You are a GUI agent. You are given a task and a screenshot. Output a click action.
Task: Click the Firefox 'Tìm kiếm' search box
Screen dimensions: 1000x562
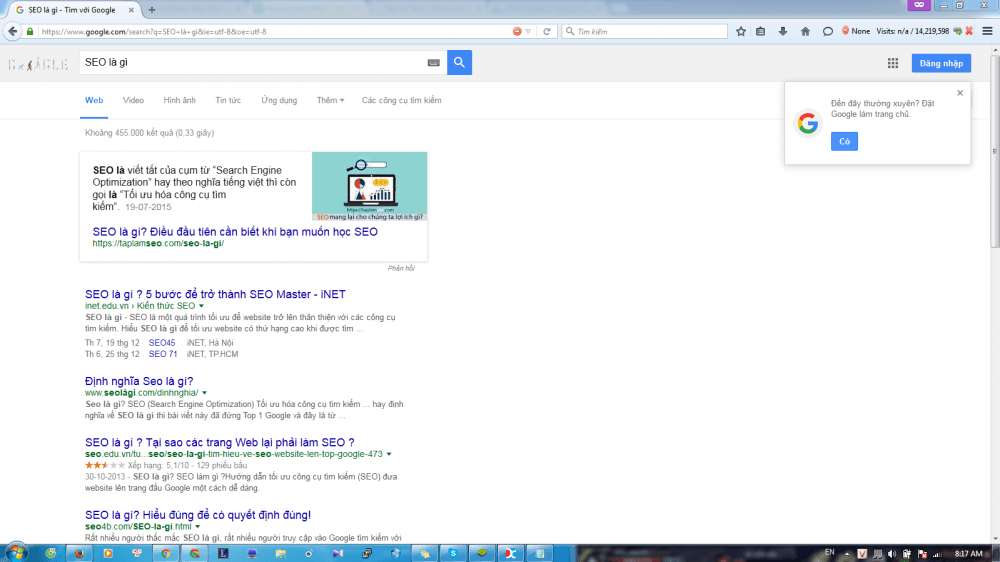644,31
